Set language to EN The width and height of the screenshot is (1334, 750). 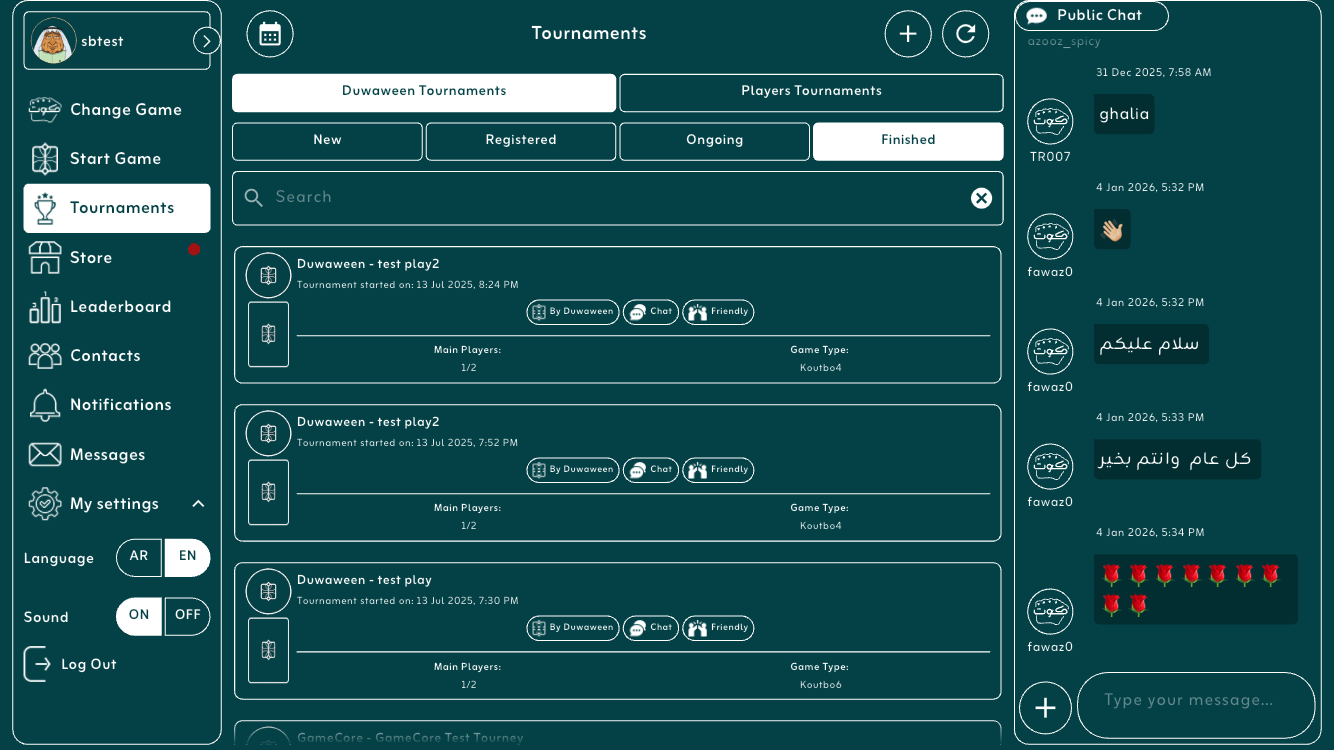[x=187, y=557]
